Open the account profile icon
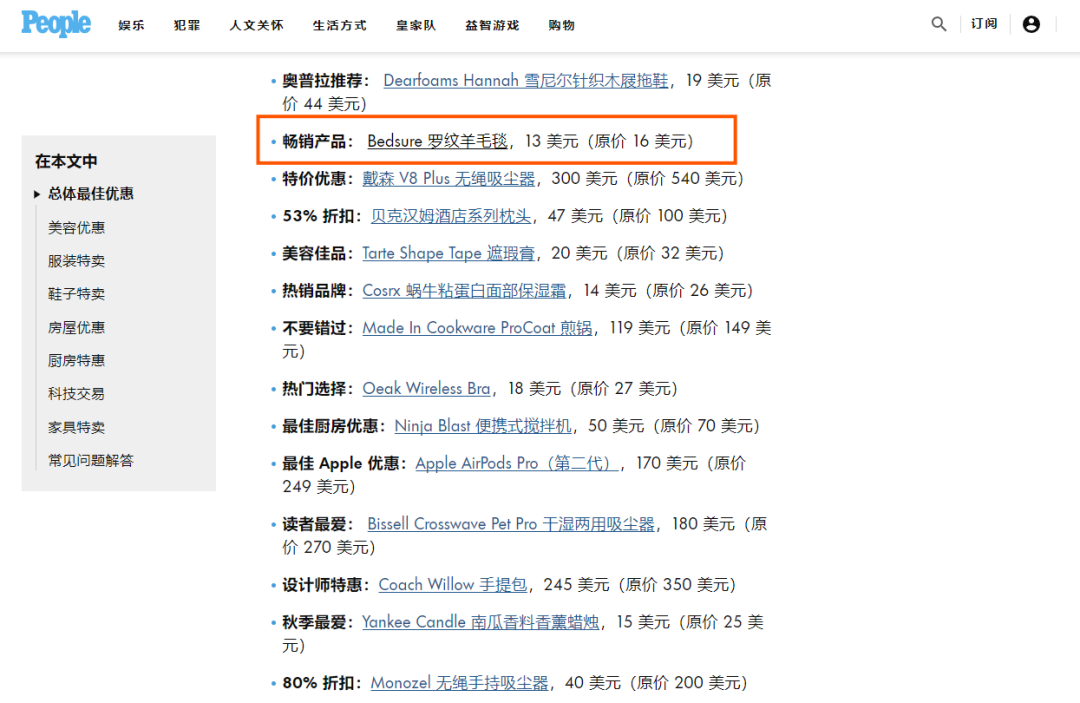The image size is (1080, 703). pyautogui.click(x=1032, y=24)
